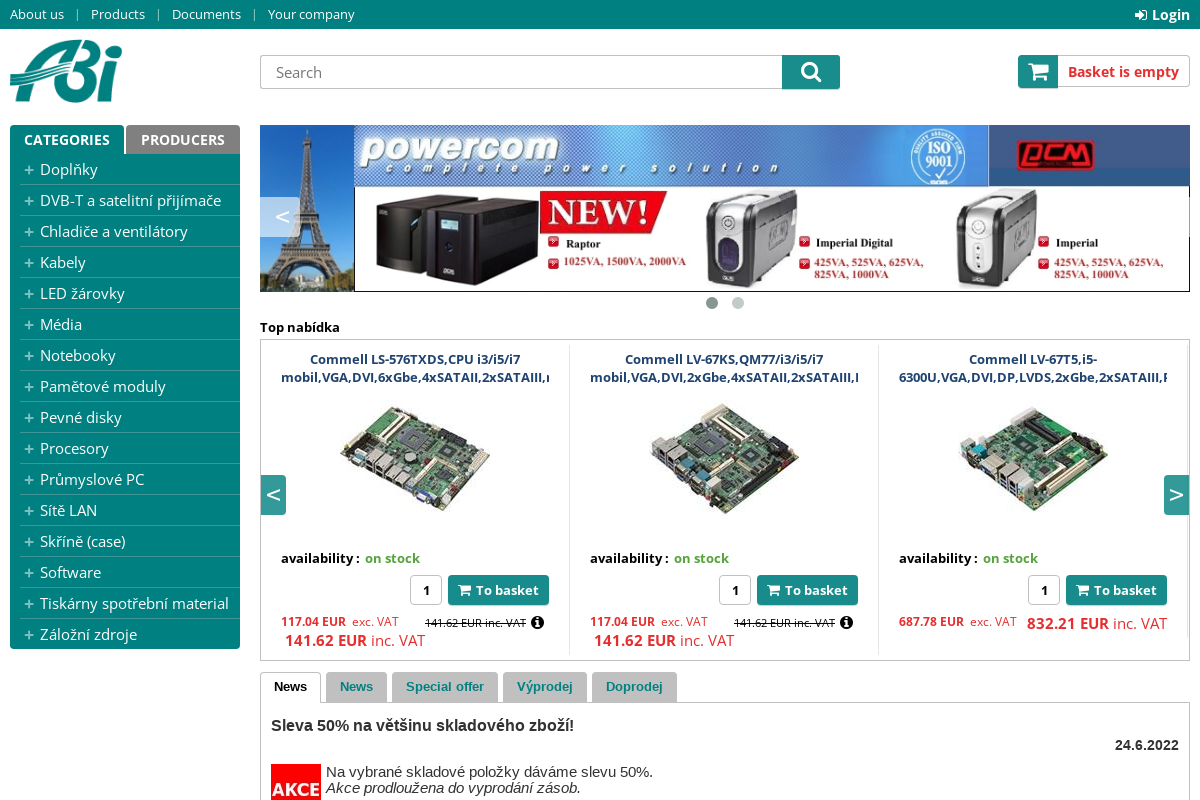
Task: Open the Special offer tab
Action: click(x=444, y=687)
